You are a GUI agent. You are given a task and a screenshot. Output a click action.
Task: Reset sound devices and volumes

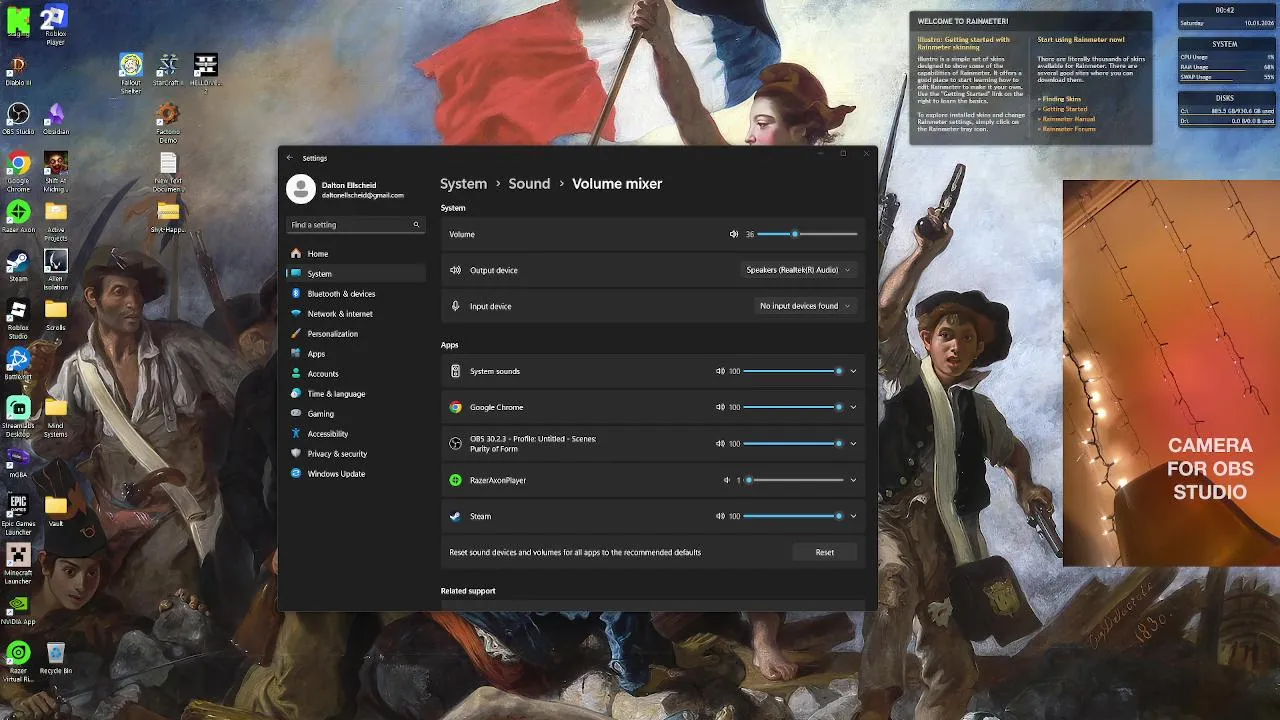pos(824,552)
